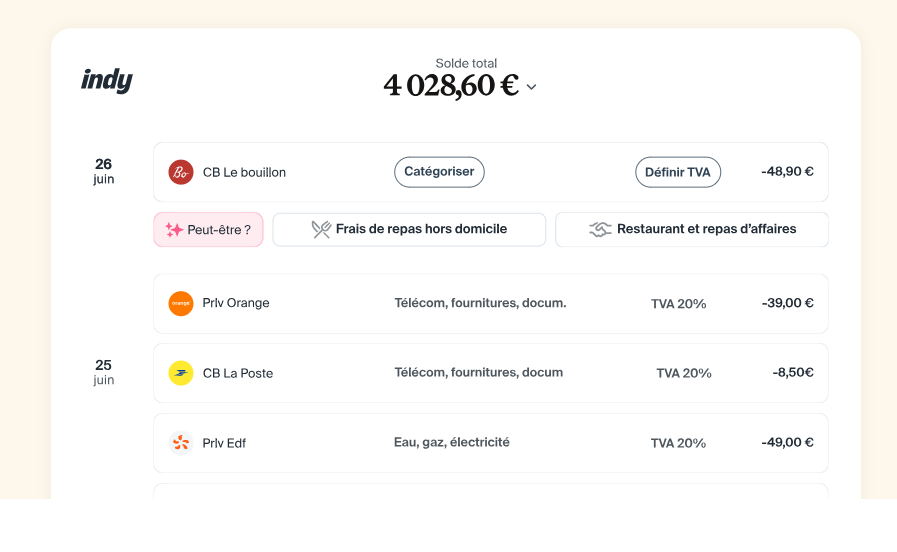The image size is (897, 552).
Task: Click the Orange merchant logo
Action: [181, 303]
